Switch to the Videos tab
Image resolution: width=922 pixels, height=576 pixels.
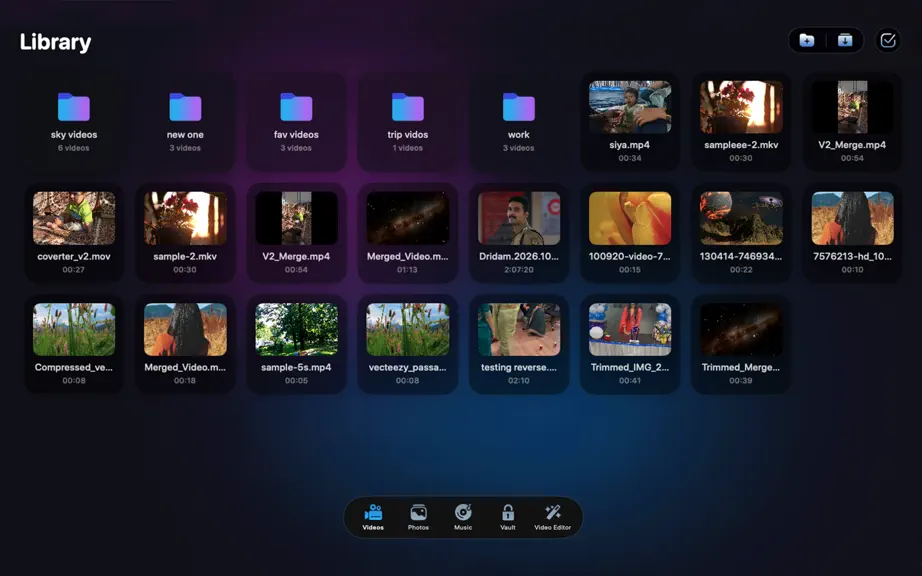pyautogui.click(x=373, y=517)
